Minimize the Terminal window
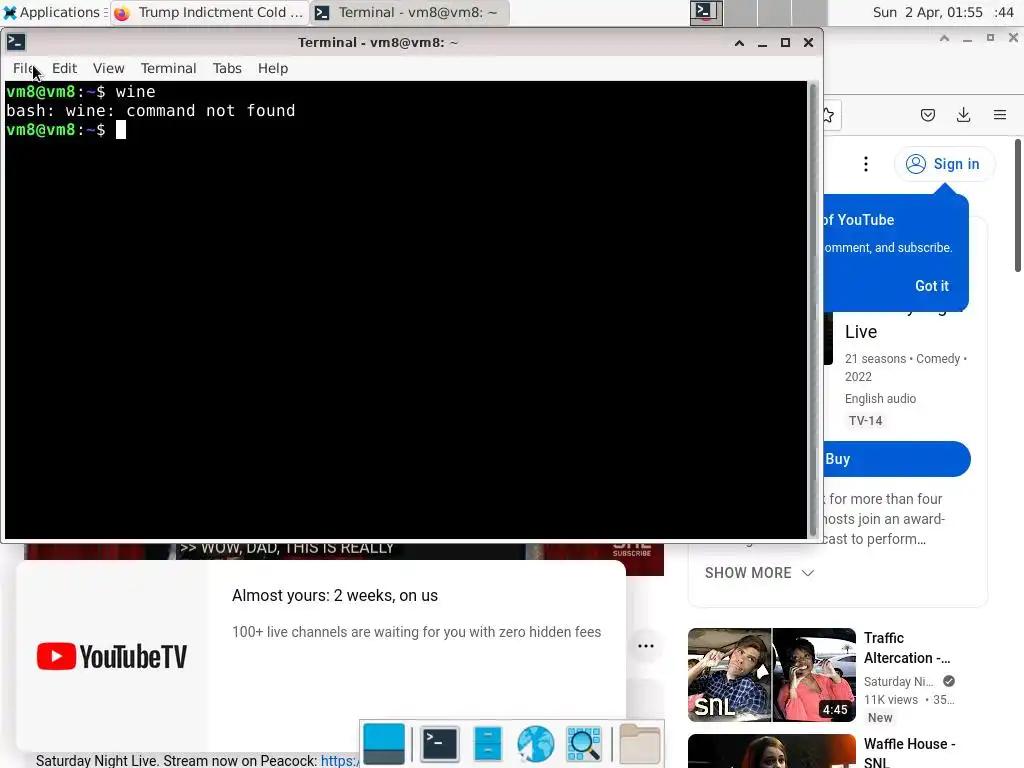The height and width of the screenshot is (768, 1024). click(x=762, y=42)
